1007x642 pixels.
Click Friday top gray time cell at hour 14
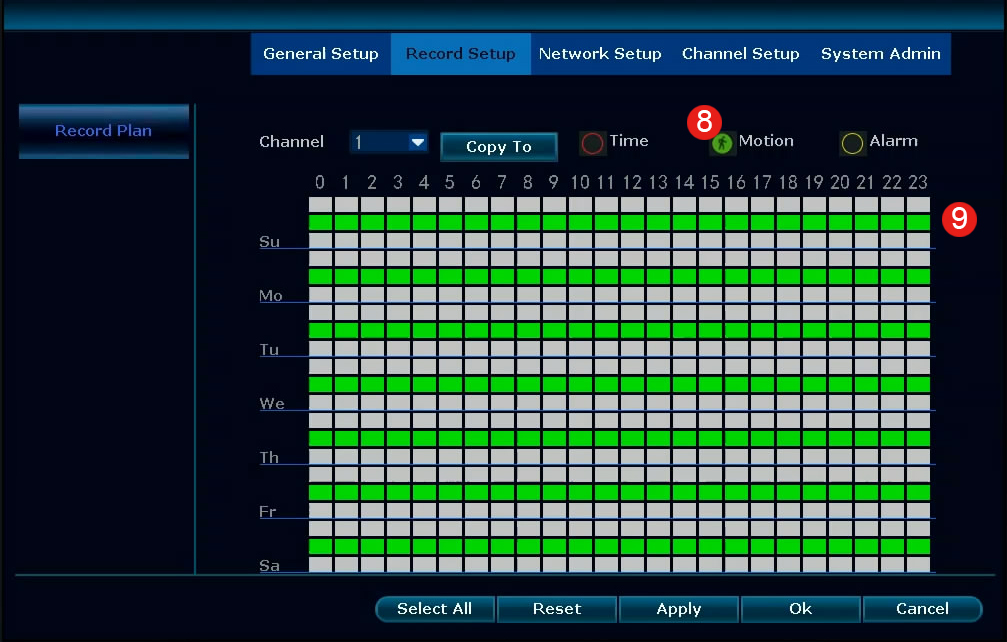click(x=685, y=474)
